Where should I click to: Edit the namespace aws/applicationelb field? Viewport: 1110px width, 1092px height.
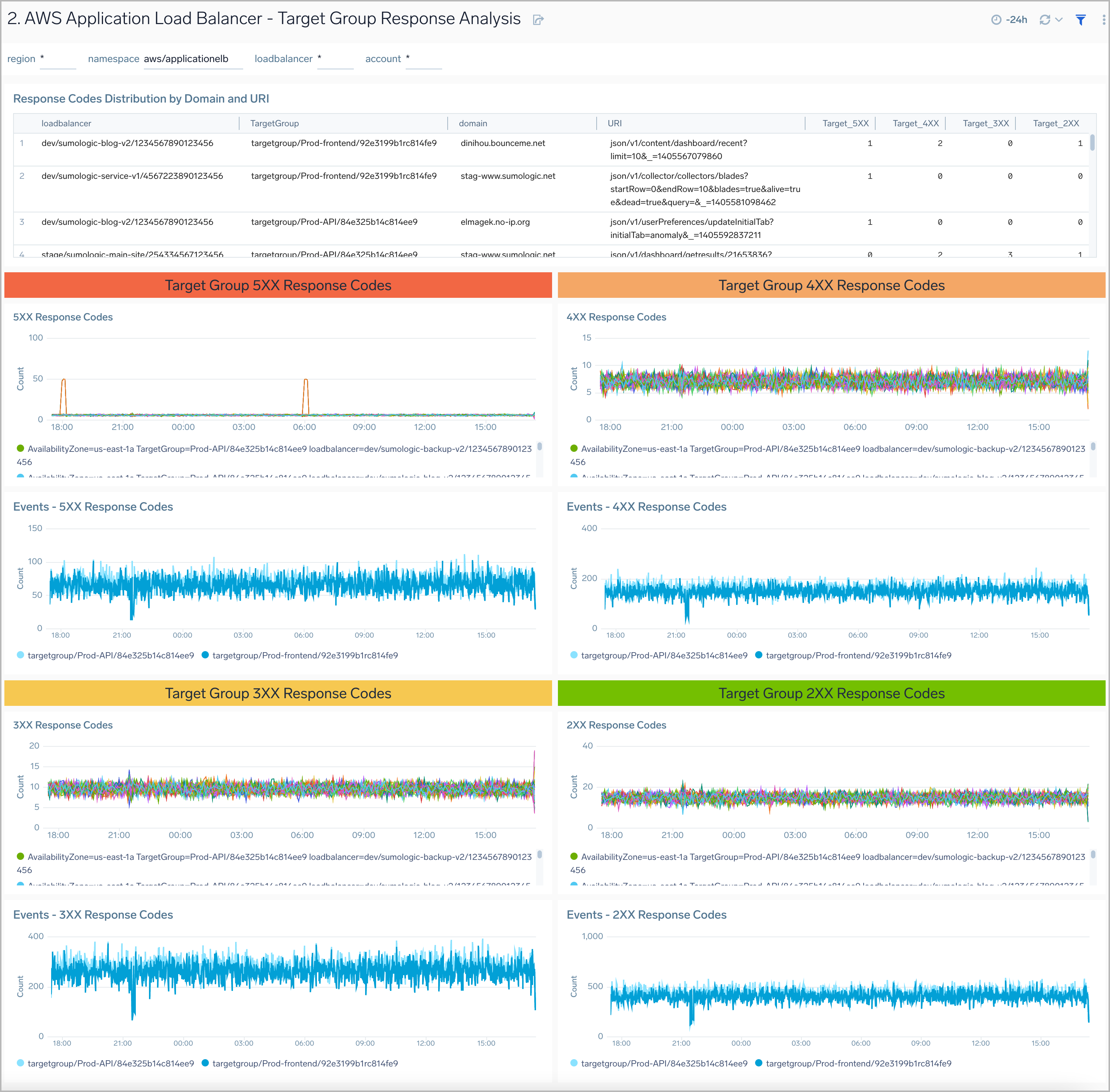point(193,59)
